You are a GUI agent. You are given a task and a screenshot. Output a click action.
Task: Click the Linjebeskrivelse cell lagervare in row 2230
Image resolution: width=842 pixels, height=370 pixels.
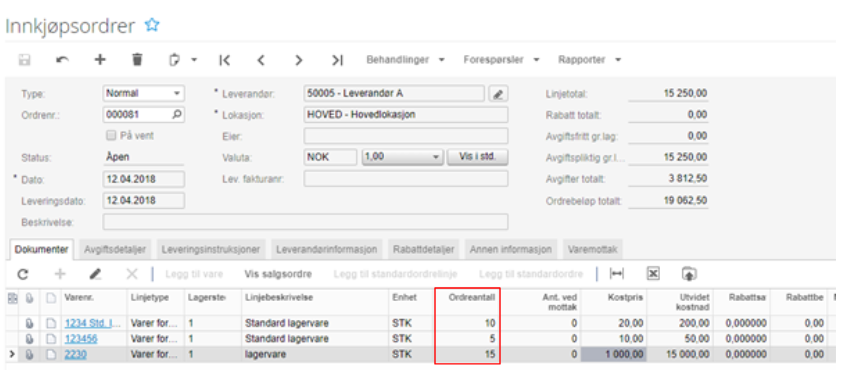315,355
